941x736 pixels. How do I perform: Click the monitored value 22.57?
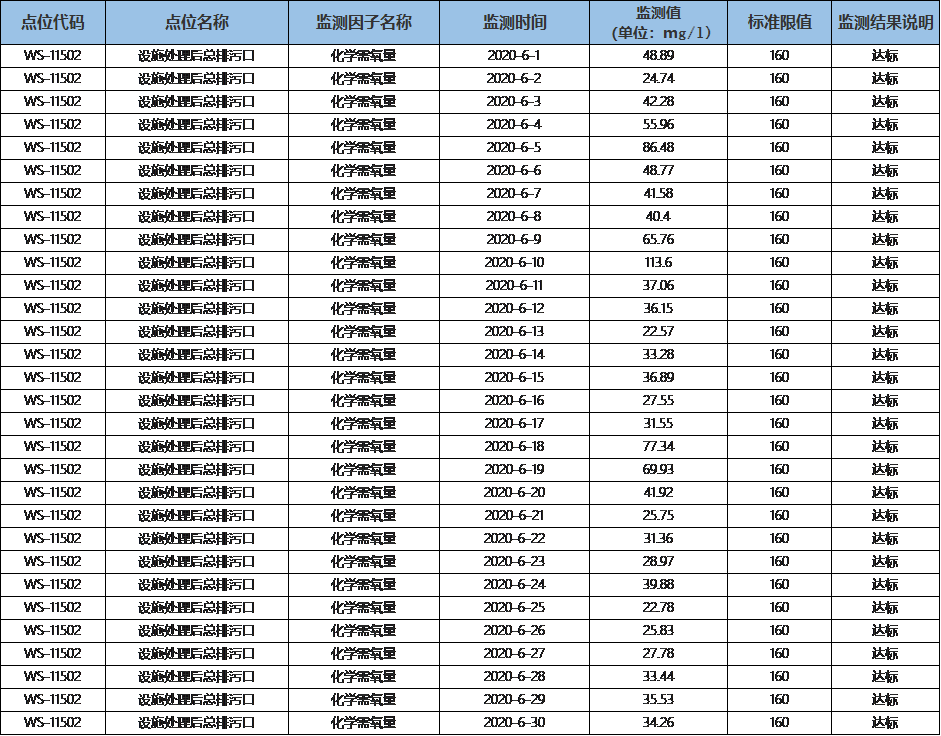658,331
